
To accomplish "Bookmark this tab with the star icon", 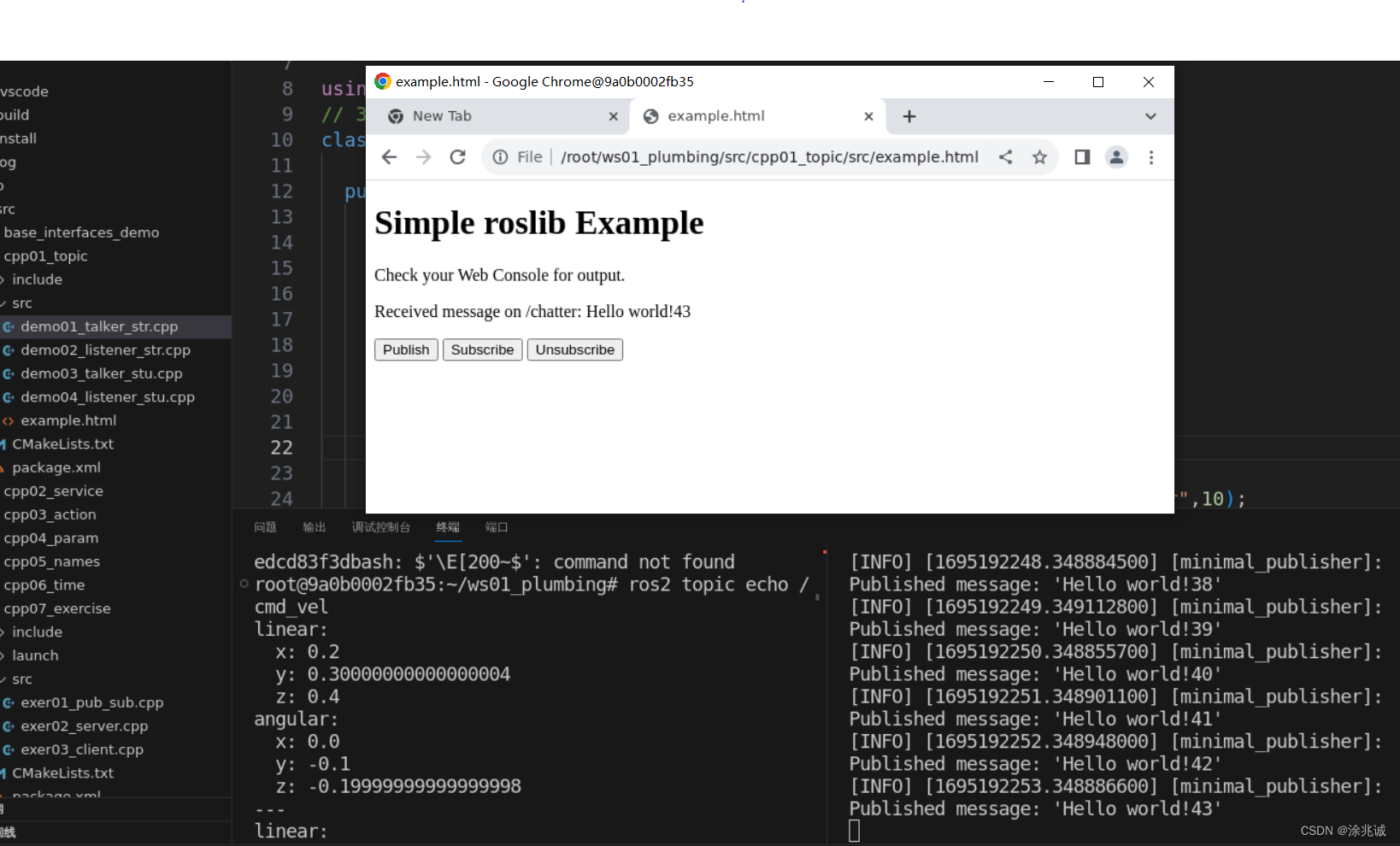I will [x=1039, y=157].
